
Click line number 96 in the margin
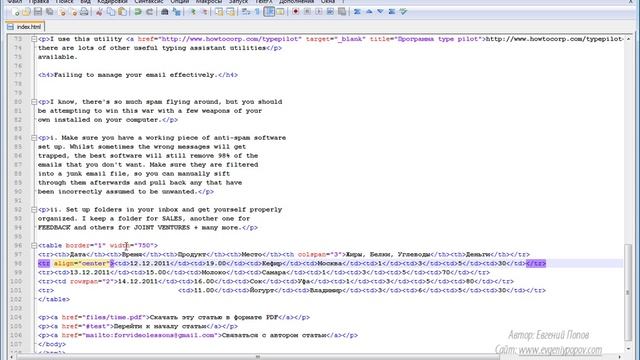[18, 246]
